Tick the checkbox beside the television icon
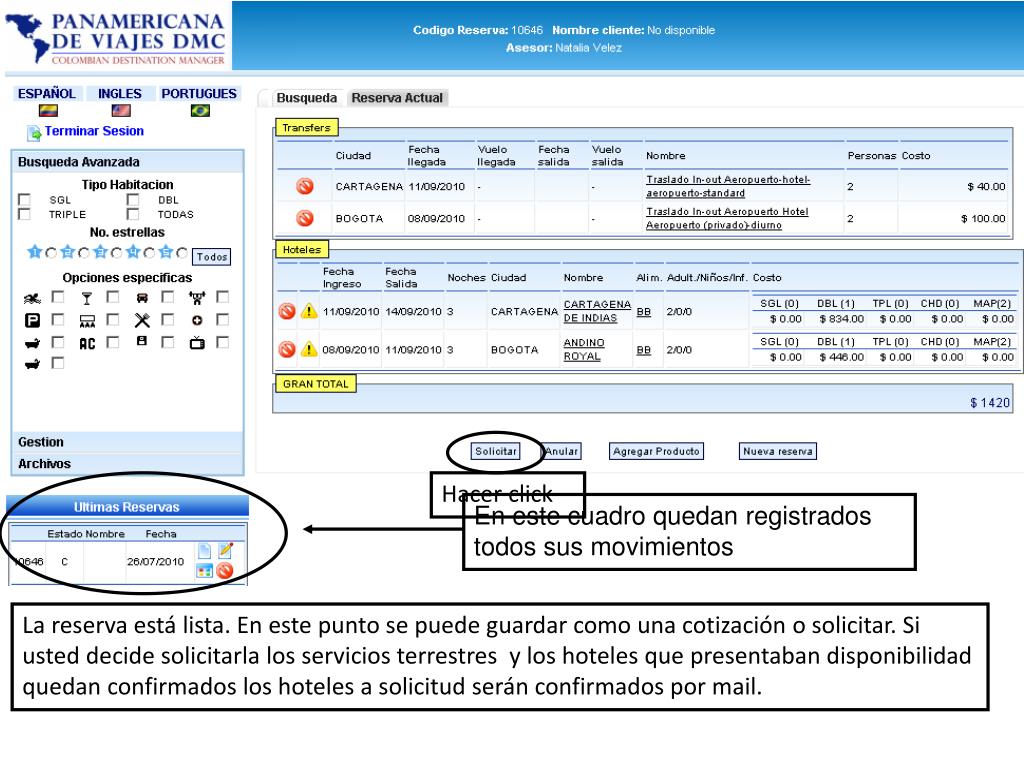Screen dimensions: 1024x768 click(223, 342)
